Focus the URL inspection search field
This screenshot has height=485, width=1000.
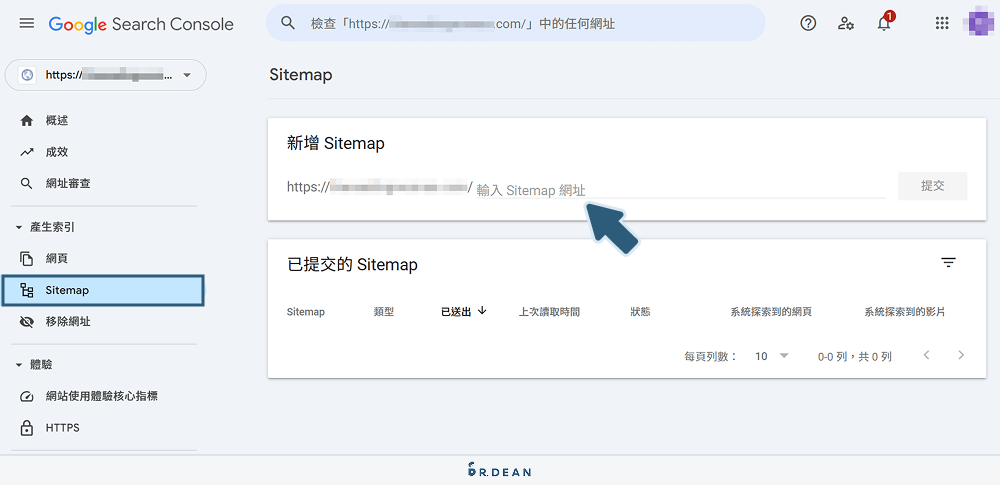coord(515,24)
